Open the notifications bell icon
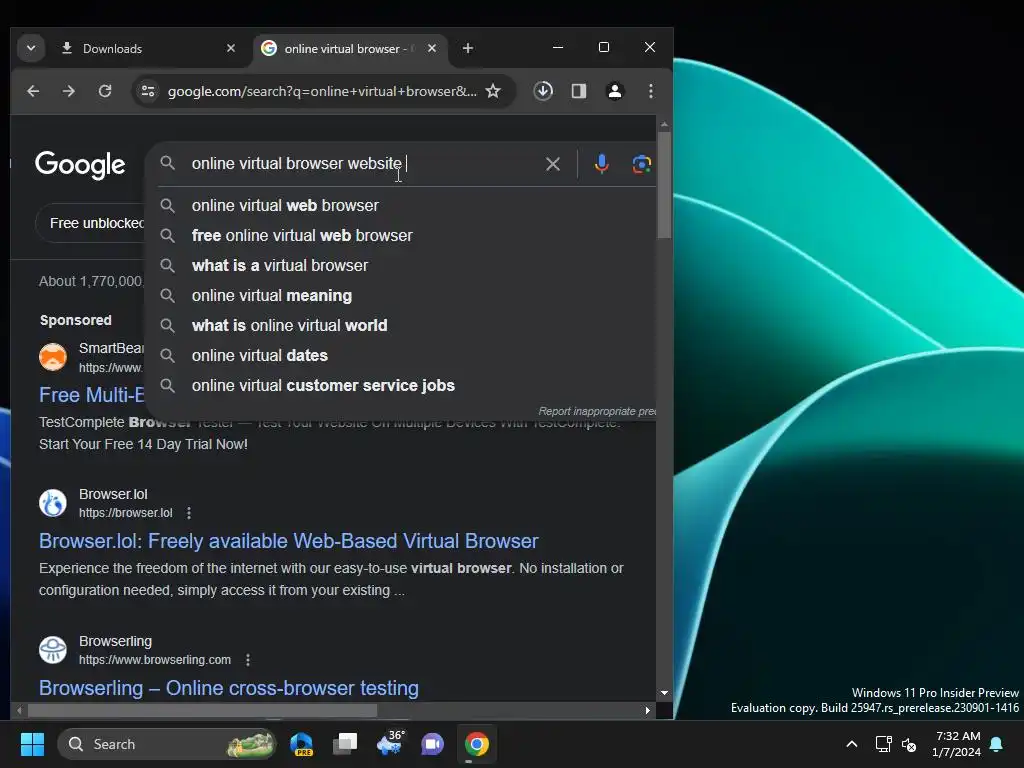The height and width of the screenshot is (768, 1024). (x=997, y=744)
